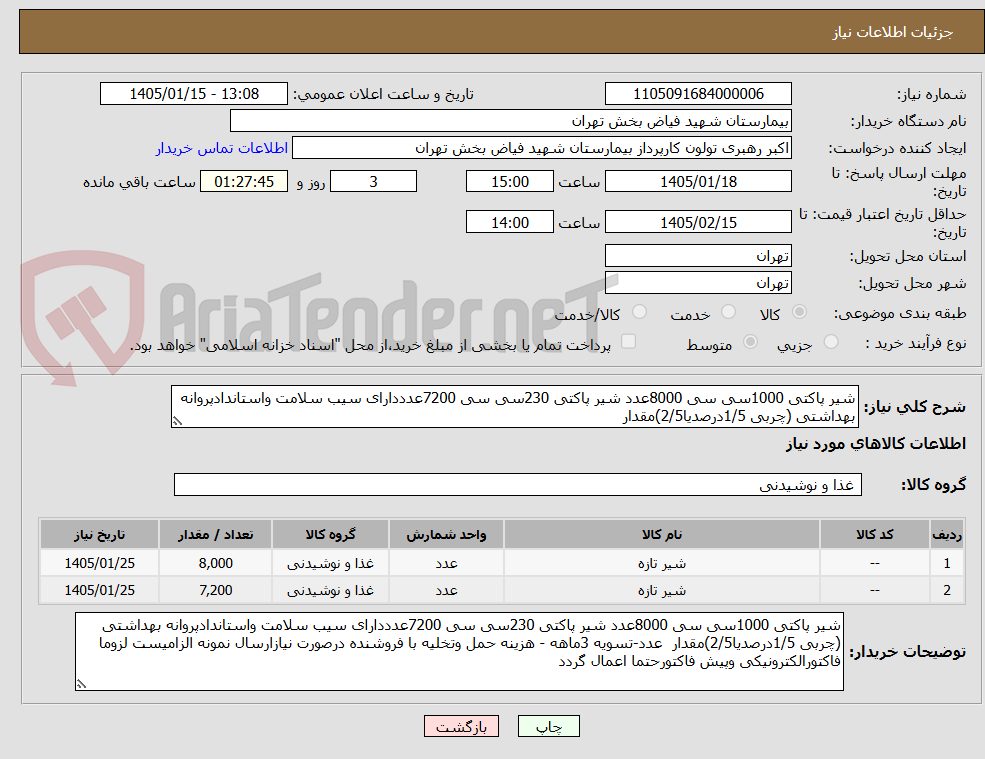
Task: Click the response deadline date 1405/01/18
Action: pyautogui.click(x=698, y=182)
